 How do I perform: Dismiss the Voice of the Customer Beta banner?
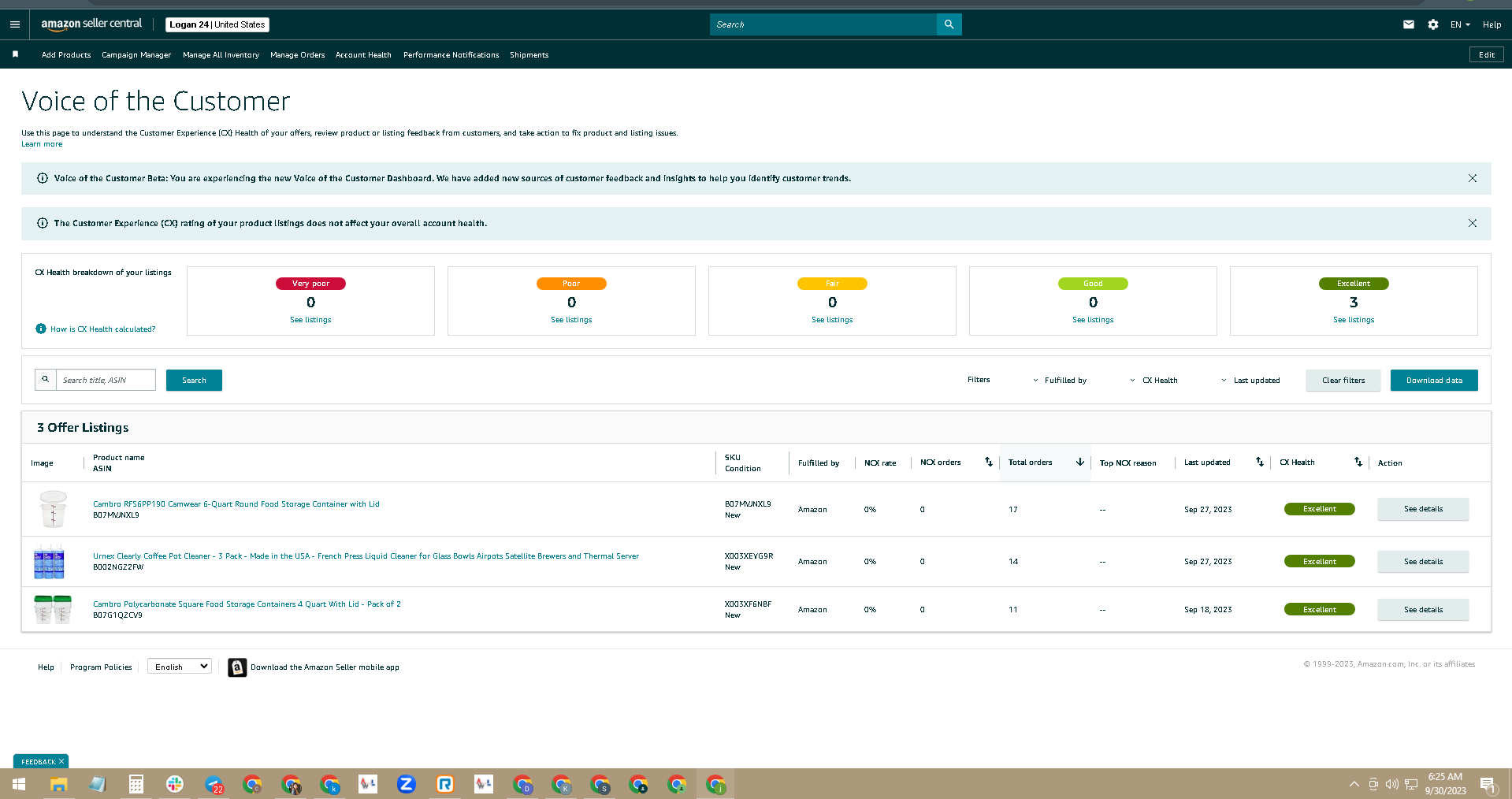point(1473,179)
